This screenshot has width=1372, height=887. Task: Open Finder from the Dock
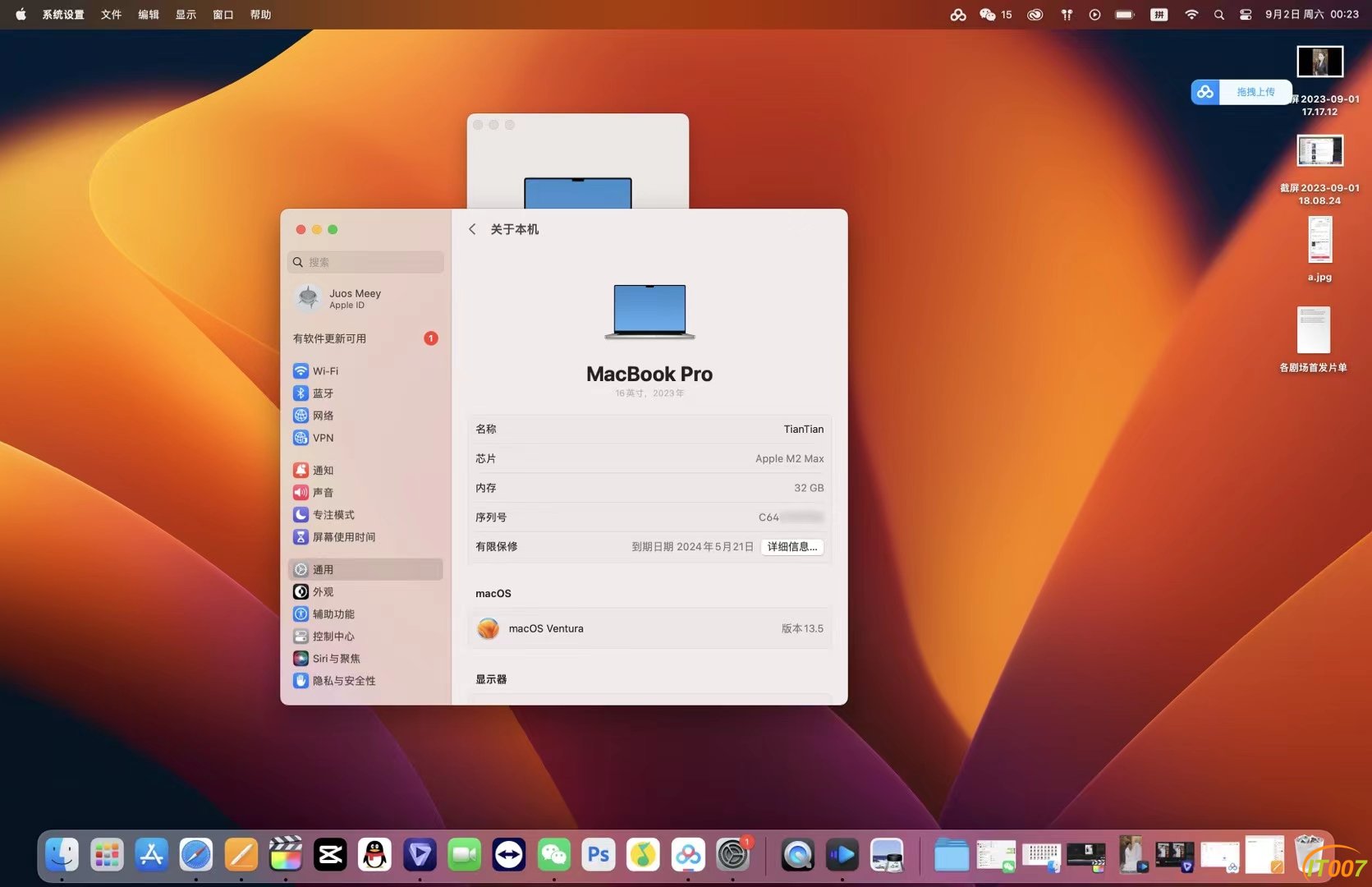click(62, 855)
